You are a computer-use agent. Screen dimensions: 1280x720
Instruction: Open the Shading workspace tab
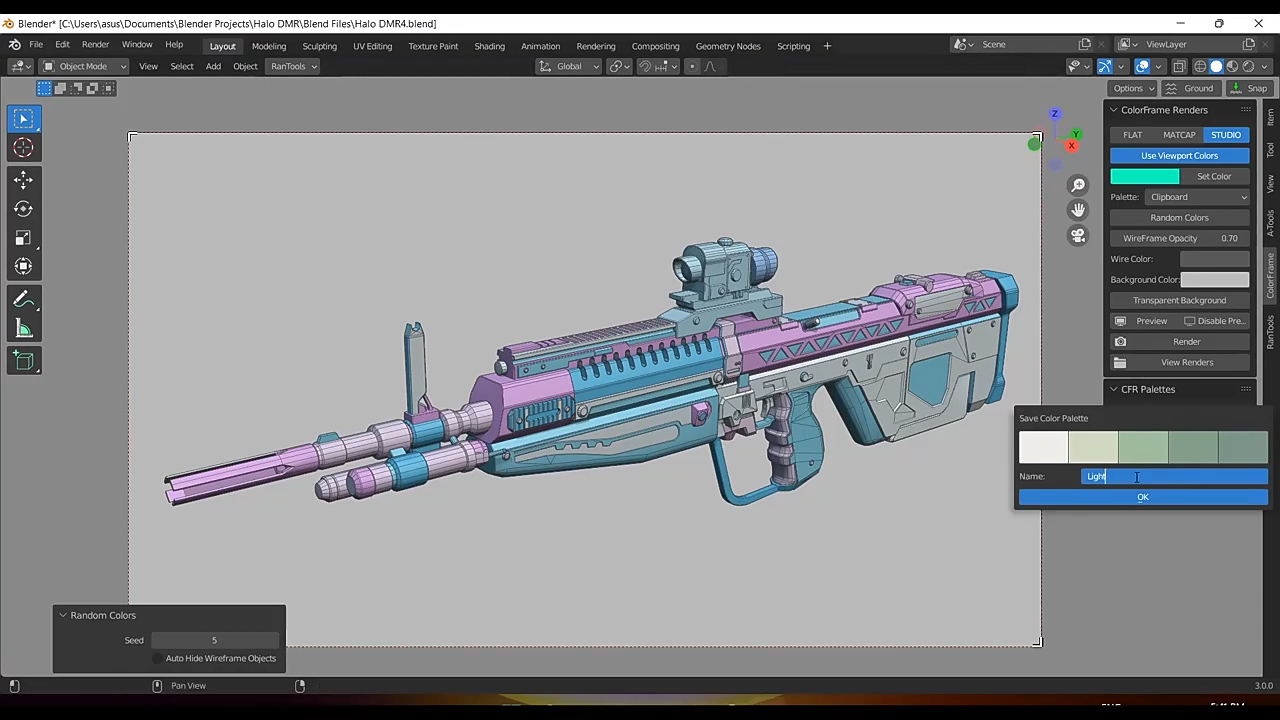[x=489, y=46]
